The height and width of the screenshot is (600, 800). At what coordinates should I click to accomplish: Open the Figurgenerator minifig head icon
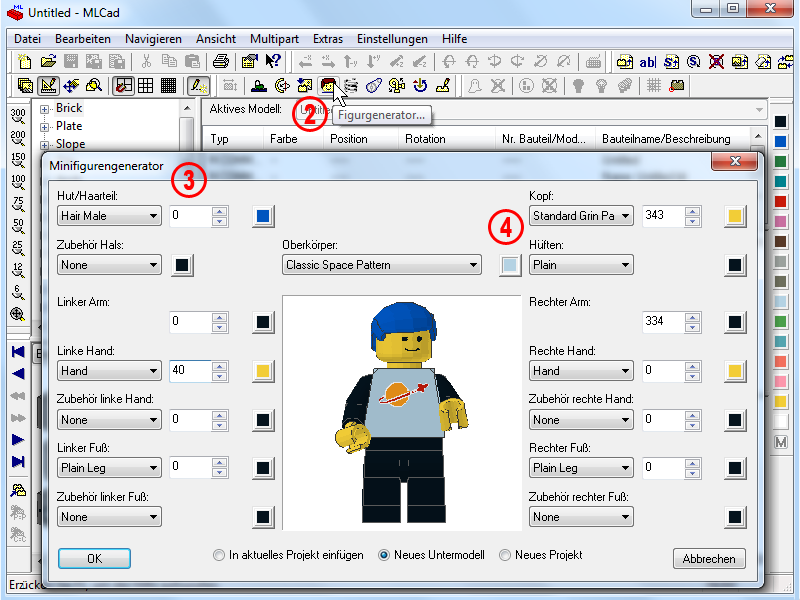pyautogui.click(x=328, y=85)
